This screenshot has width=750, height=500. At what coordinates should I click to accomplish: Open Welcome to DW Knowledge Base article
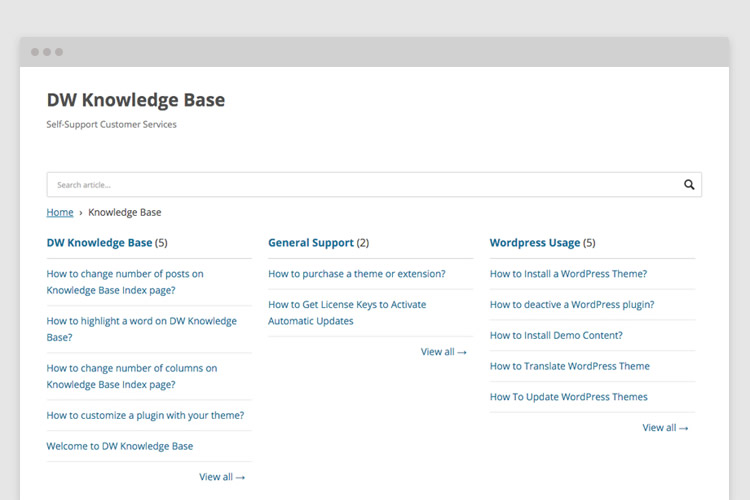coord(120,446)
